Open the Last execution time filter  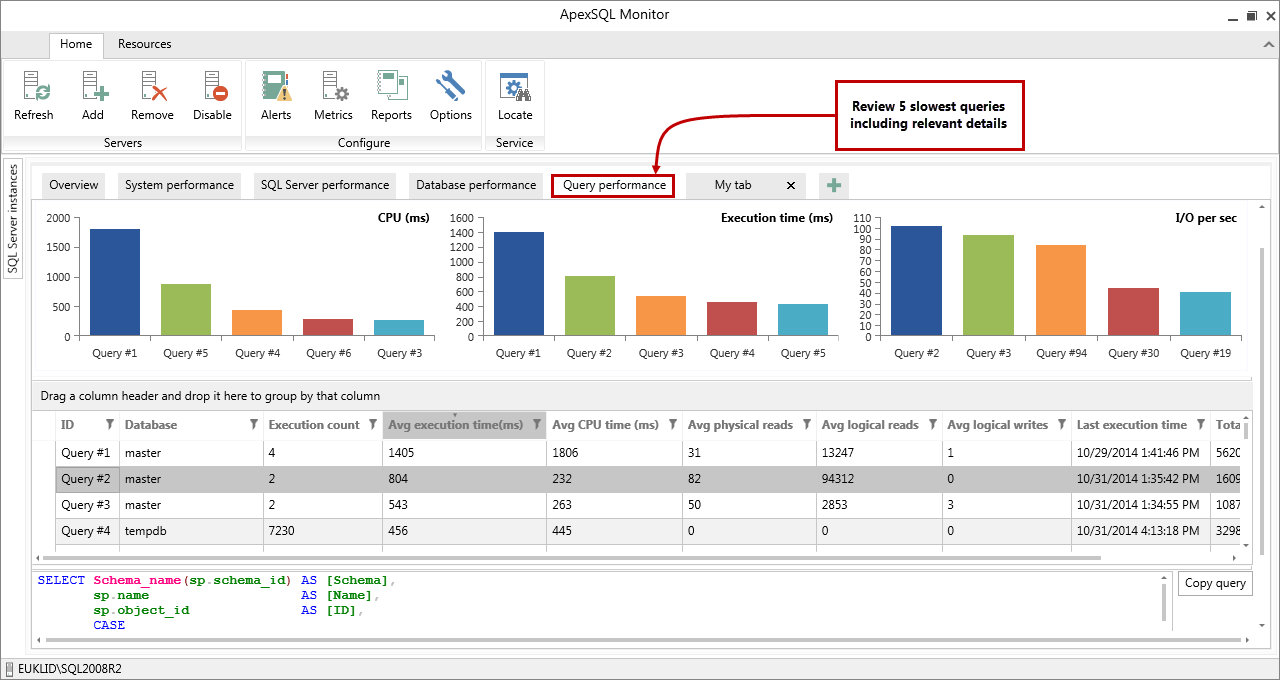click(x=1201, y=425)
